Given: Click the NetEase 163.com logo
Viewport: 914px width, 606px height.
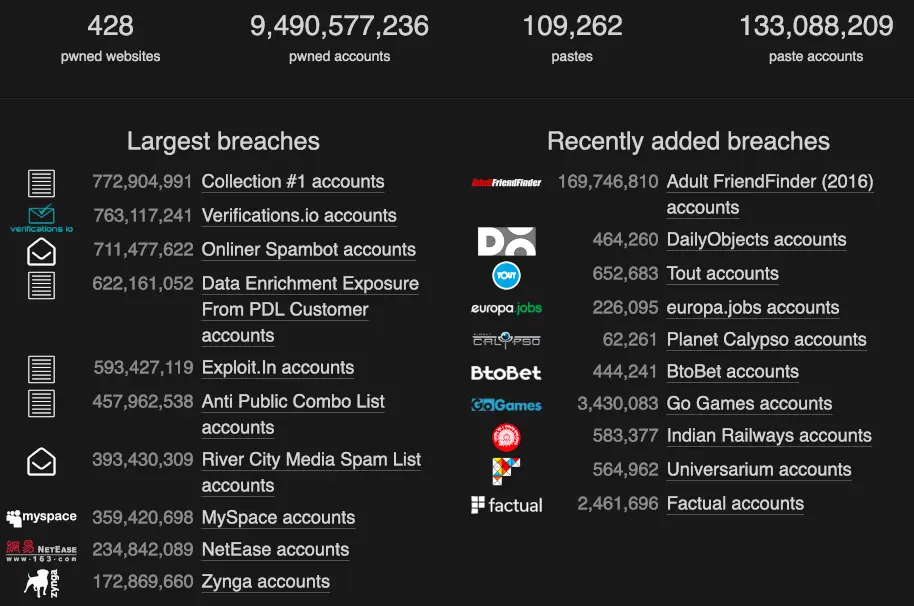Looking at the screenshot, I should coord(42,549).
